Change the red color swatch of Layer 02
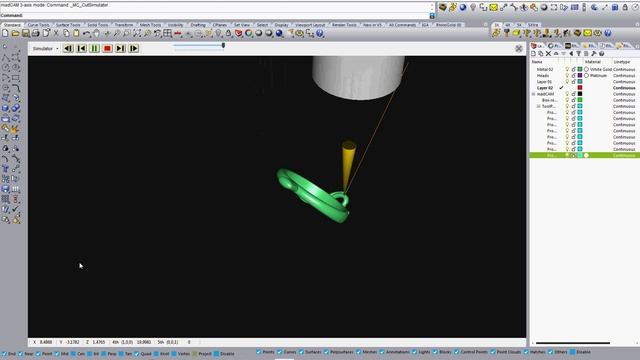640x360 pixels. (x=580, y=88)
